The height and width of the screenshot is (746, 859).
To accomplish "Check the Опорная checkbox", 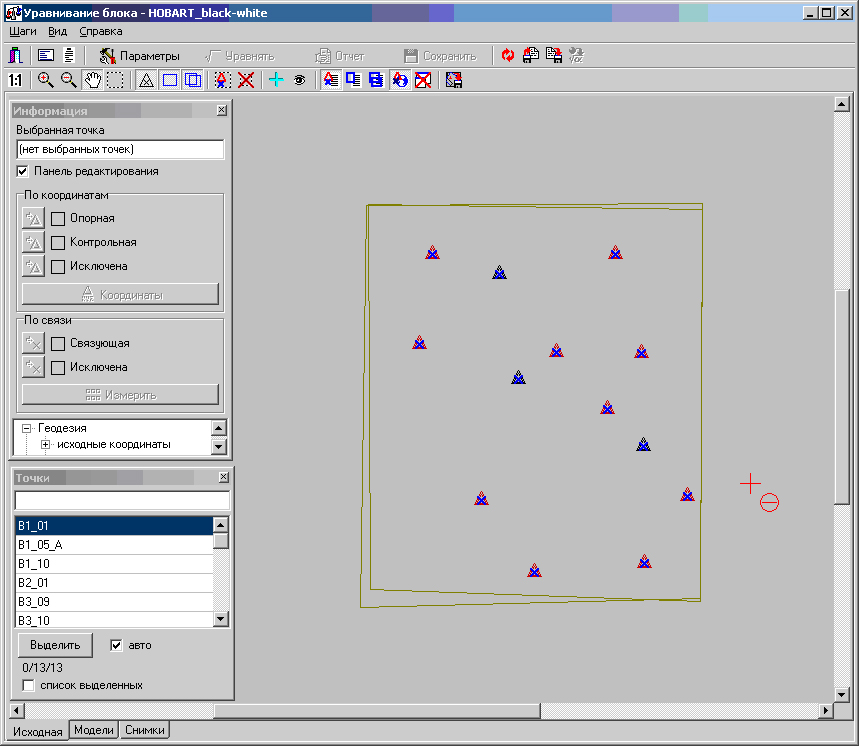I will [58, 218].
